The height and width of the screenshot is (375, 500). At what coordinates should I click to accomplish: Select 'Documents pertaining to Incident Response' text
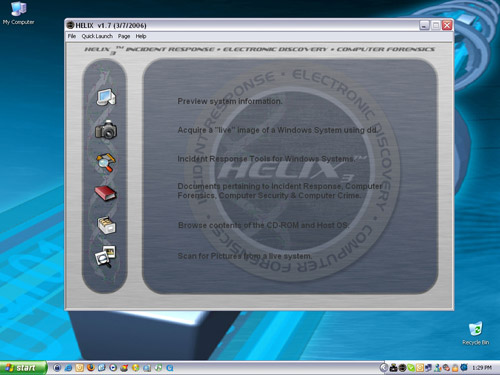280,191
